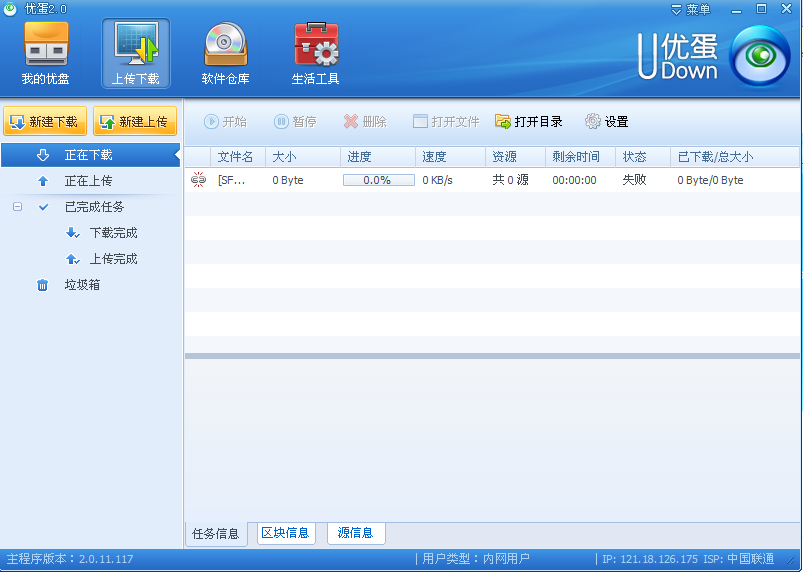Open the 菜单 menu dropdown
Screen dimensions: 803x575
[x=691, y=10]
